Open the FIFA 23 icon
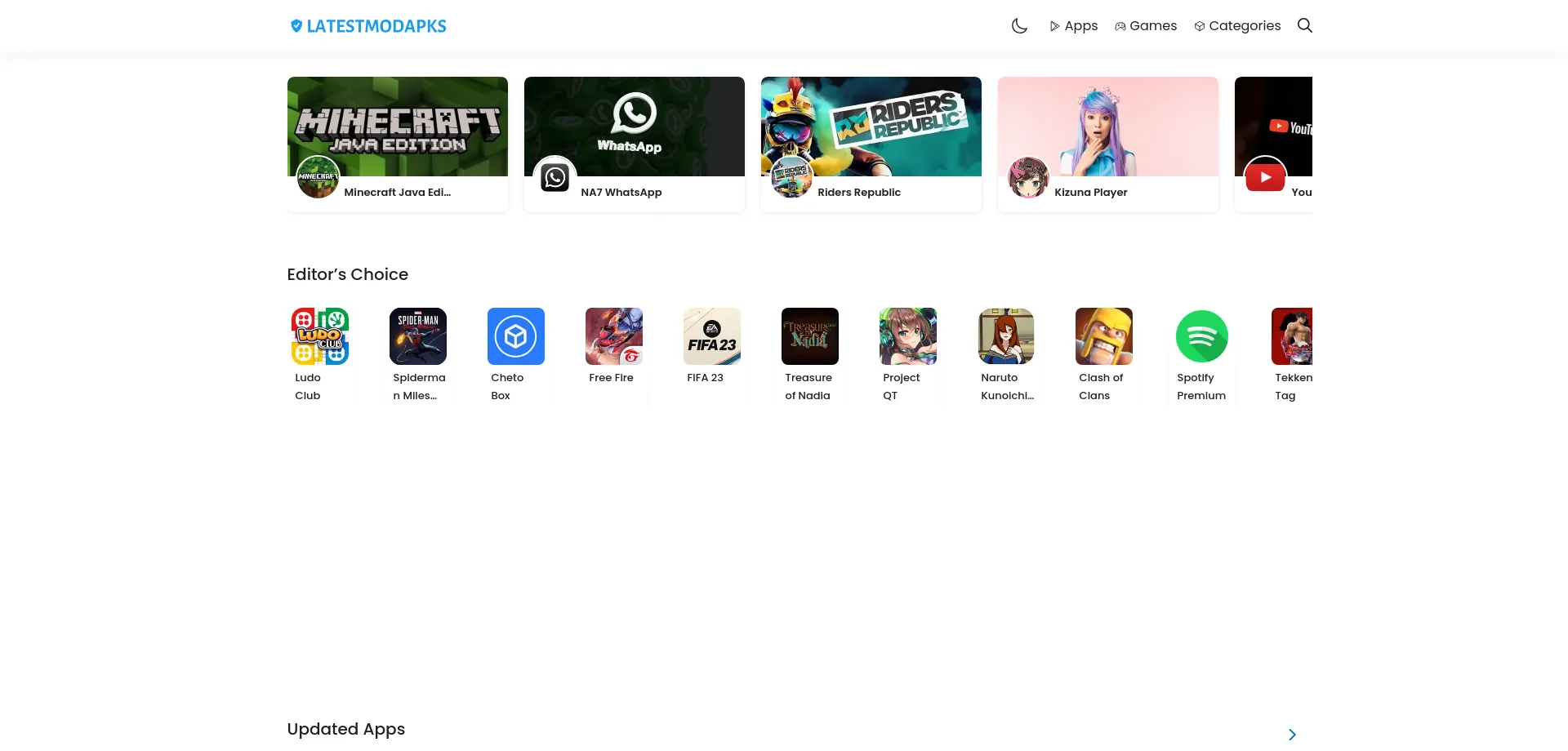 click(712, 336)
